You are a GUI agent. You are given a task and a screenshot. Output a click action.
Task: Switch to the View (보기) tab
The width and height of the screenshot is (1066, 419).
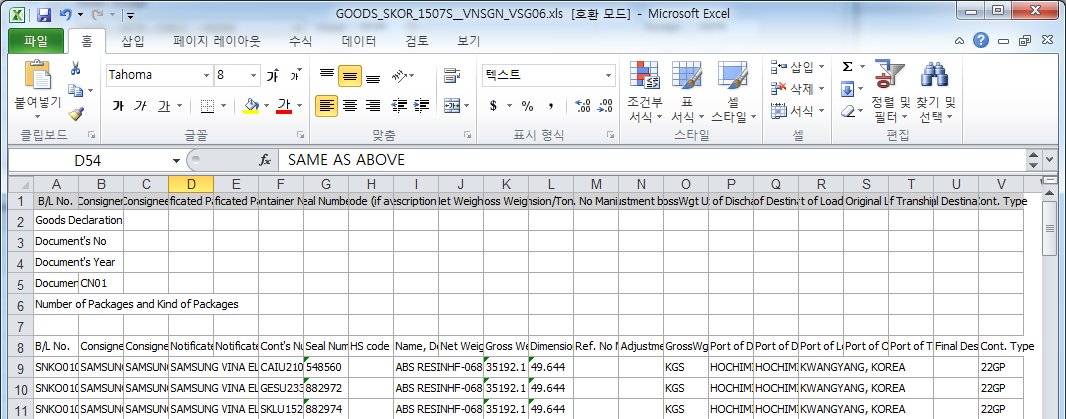(469, 41)
